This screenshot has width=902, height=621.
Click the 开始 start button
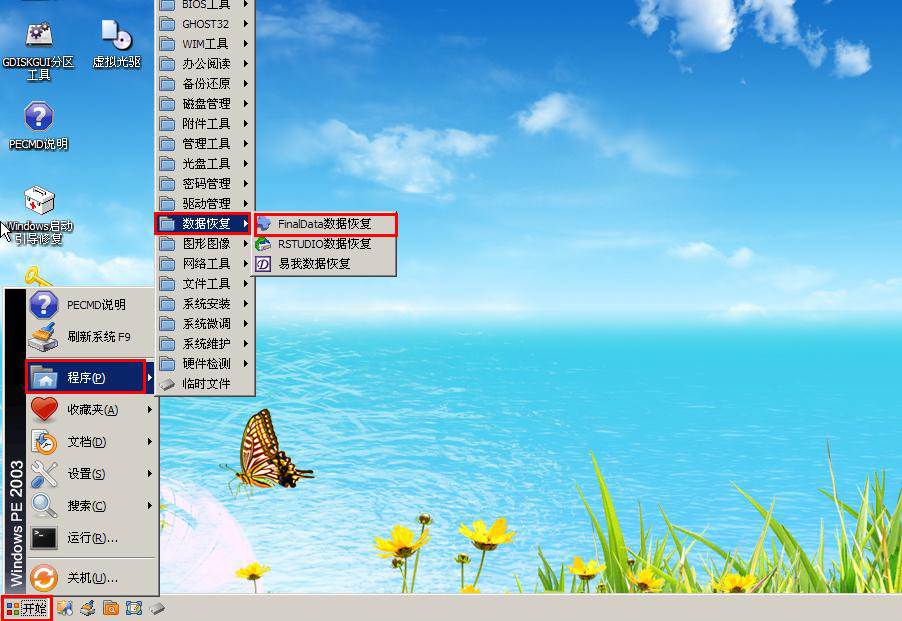(x=26, y=608)
